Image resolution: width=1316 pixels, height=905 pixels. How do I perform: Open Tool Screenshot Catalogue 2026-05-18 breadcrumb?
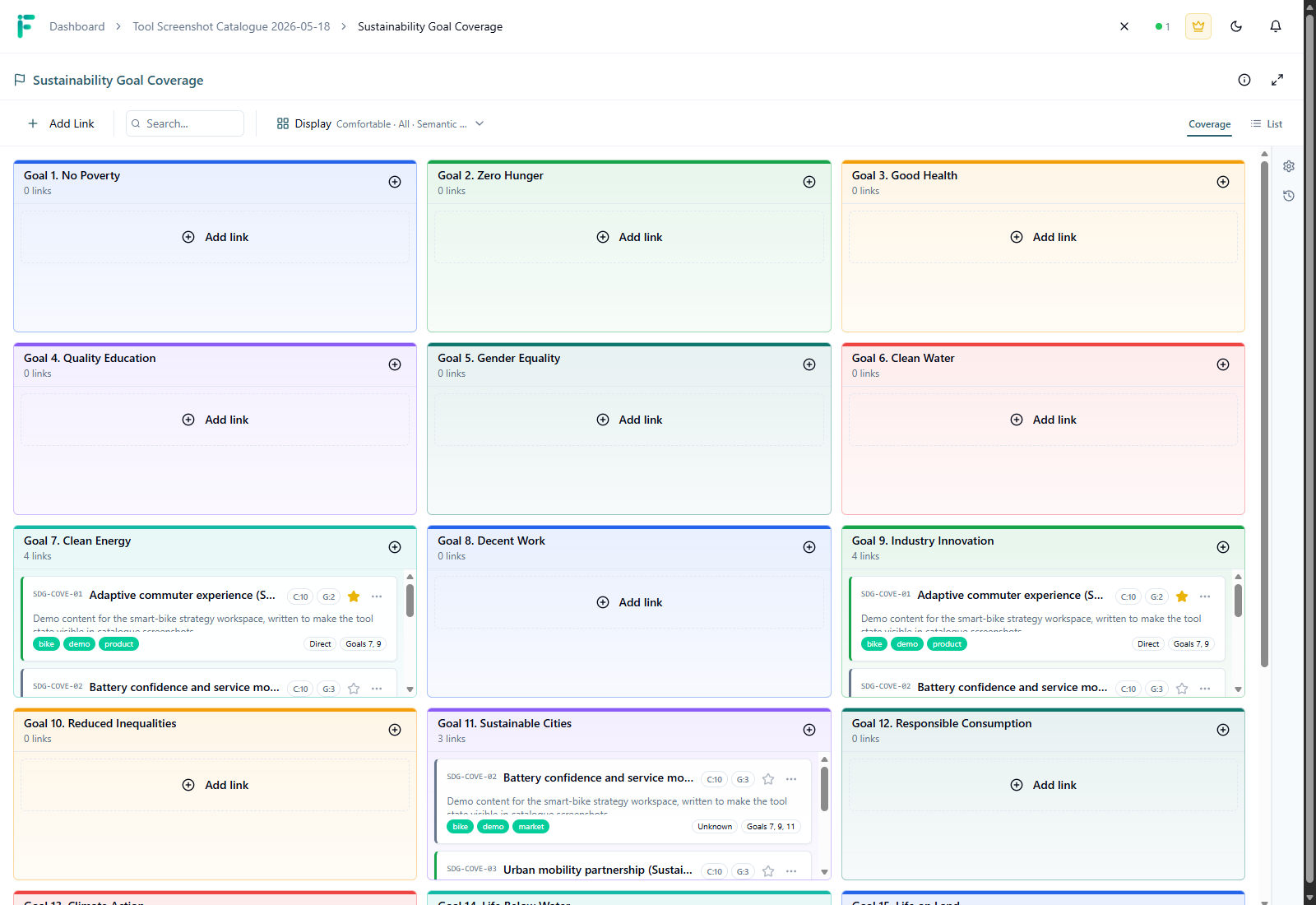pyautogui.click(x=231, y=26)
